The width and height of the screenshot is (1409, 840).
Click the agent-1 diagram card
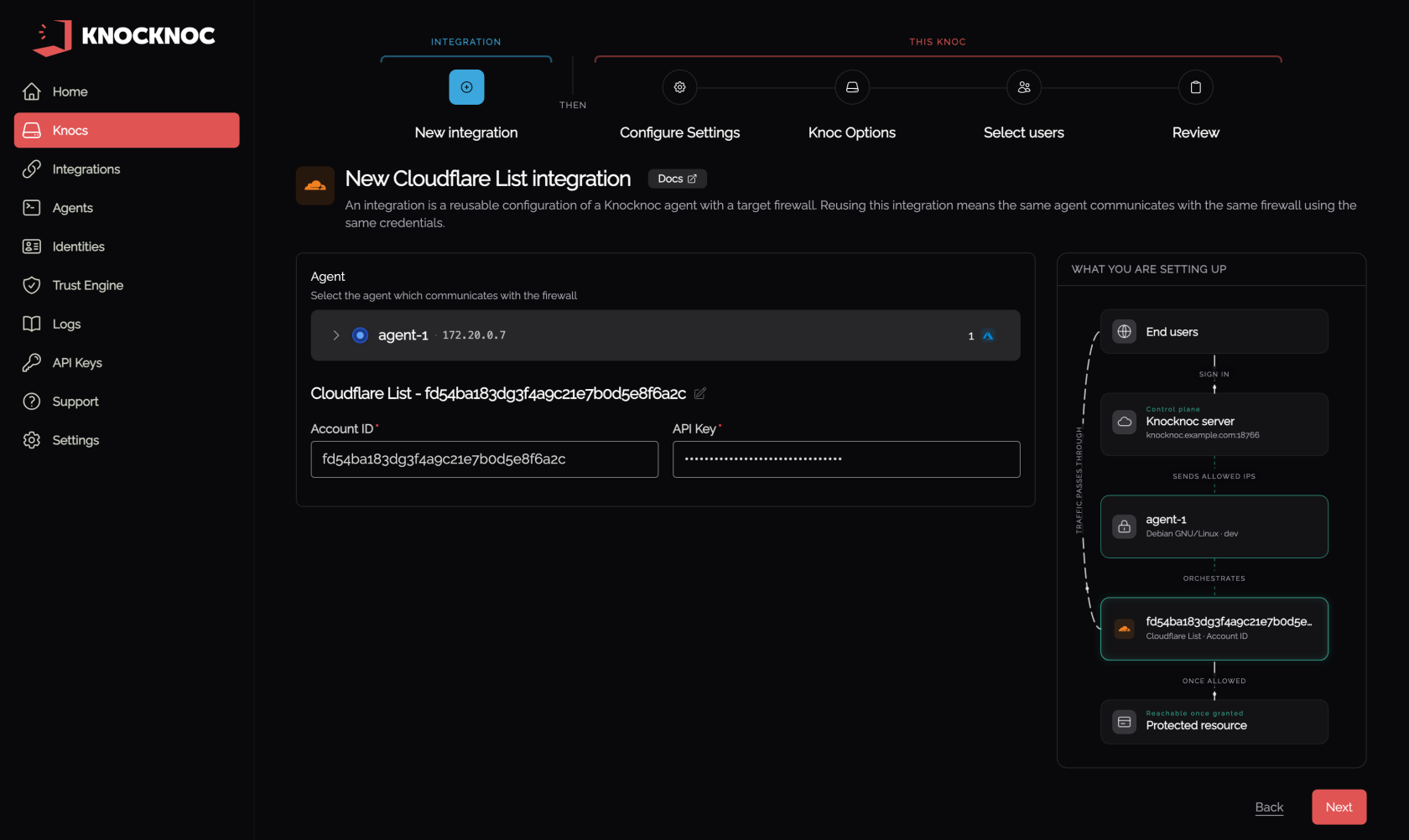pos(1214,526)
